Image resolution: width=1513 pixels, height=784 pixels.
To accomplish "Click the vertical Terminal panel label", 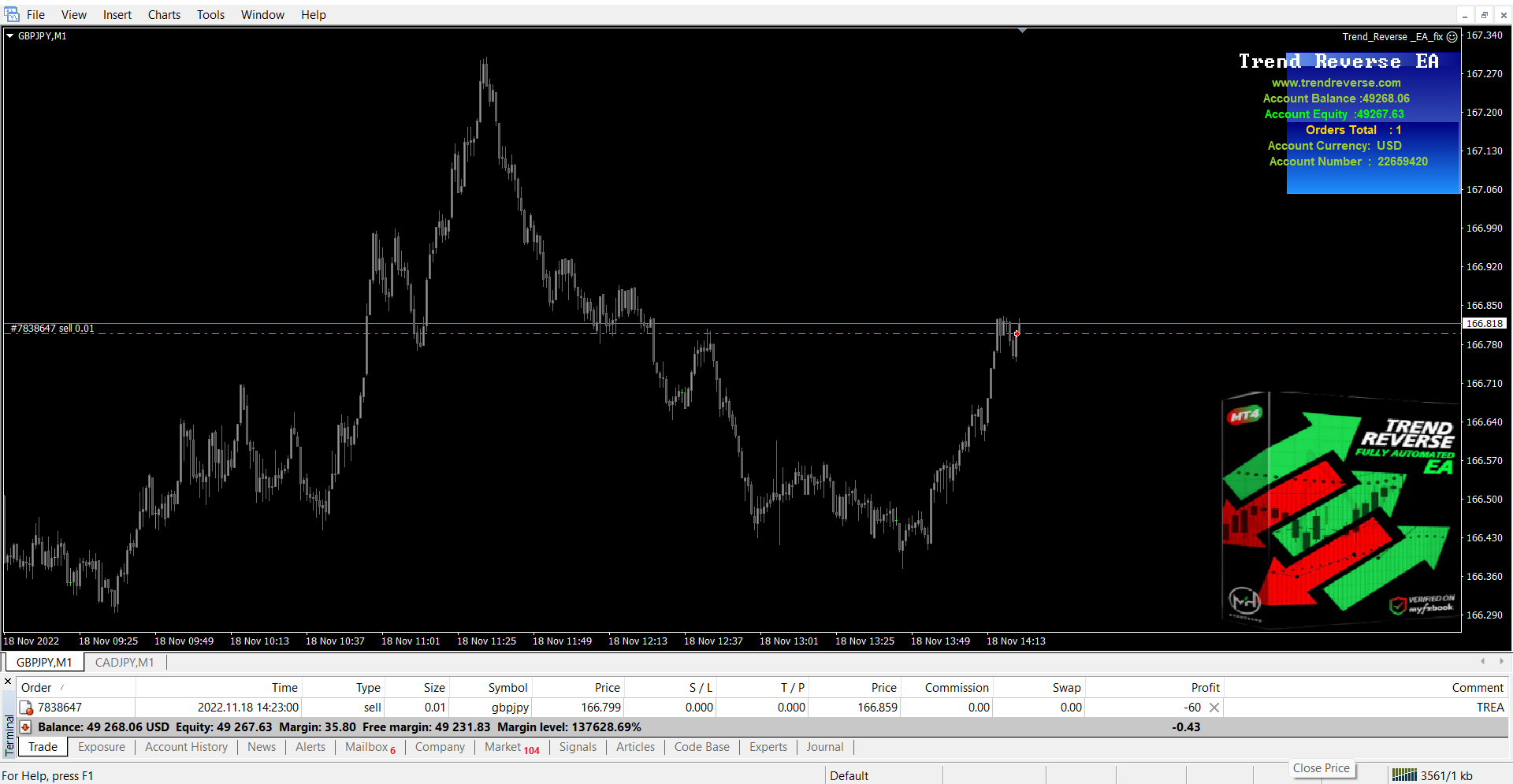I will click(x=9, y=734).
